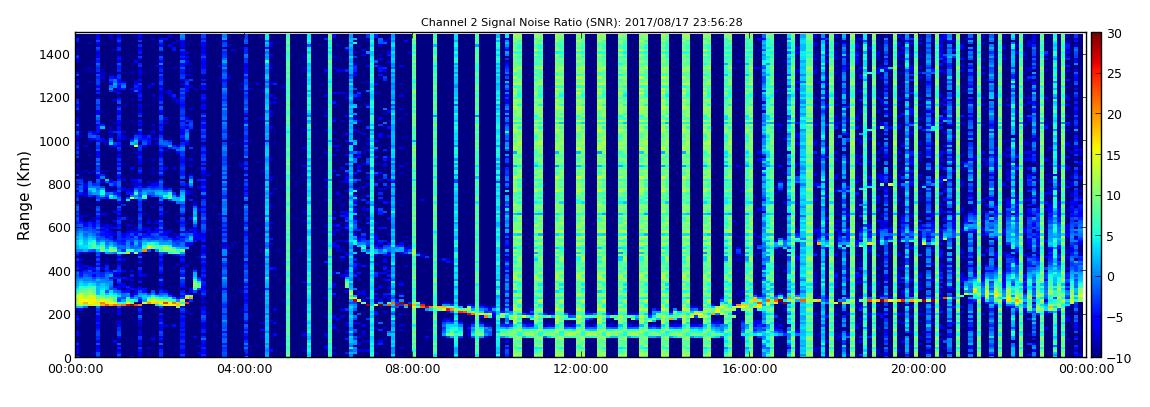Viewport: 1150px width, 407px height.
Task: Click the "Range (Km)" y-axis label
Action: (x=23, y=195)
